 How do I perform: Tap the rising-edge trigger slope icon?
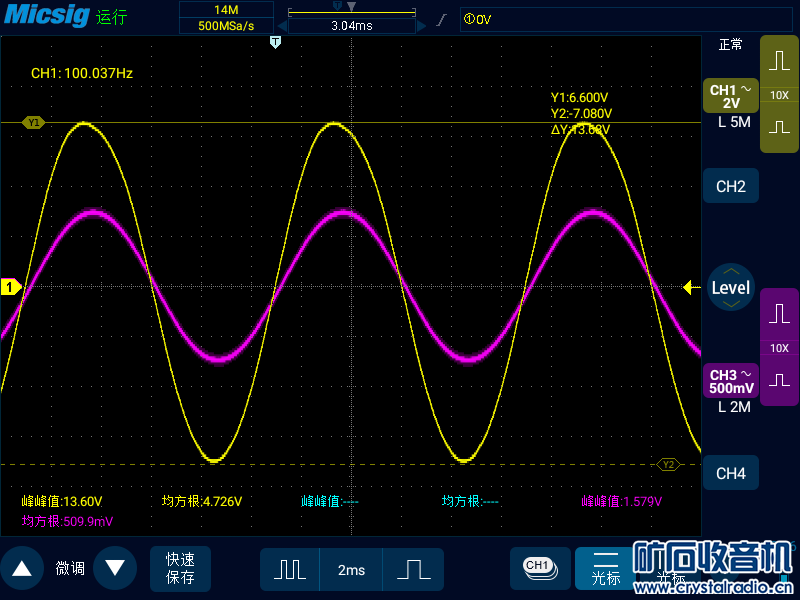[442, 20]
